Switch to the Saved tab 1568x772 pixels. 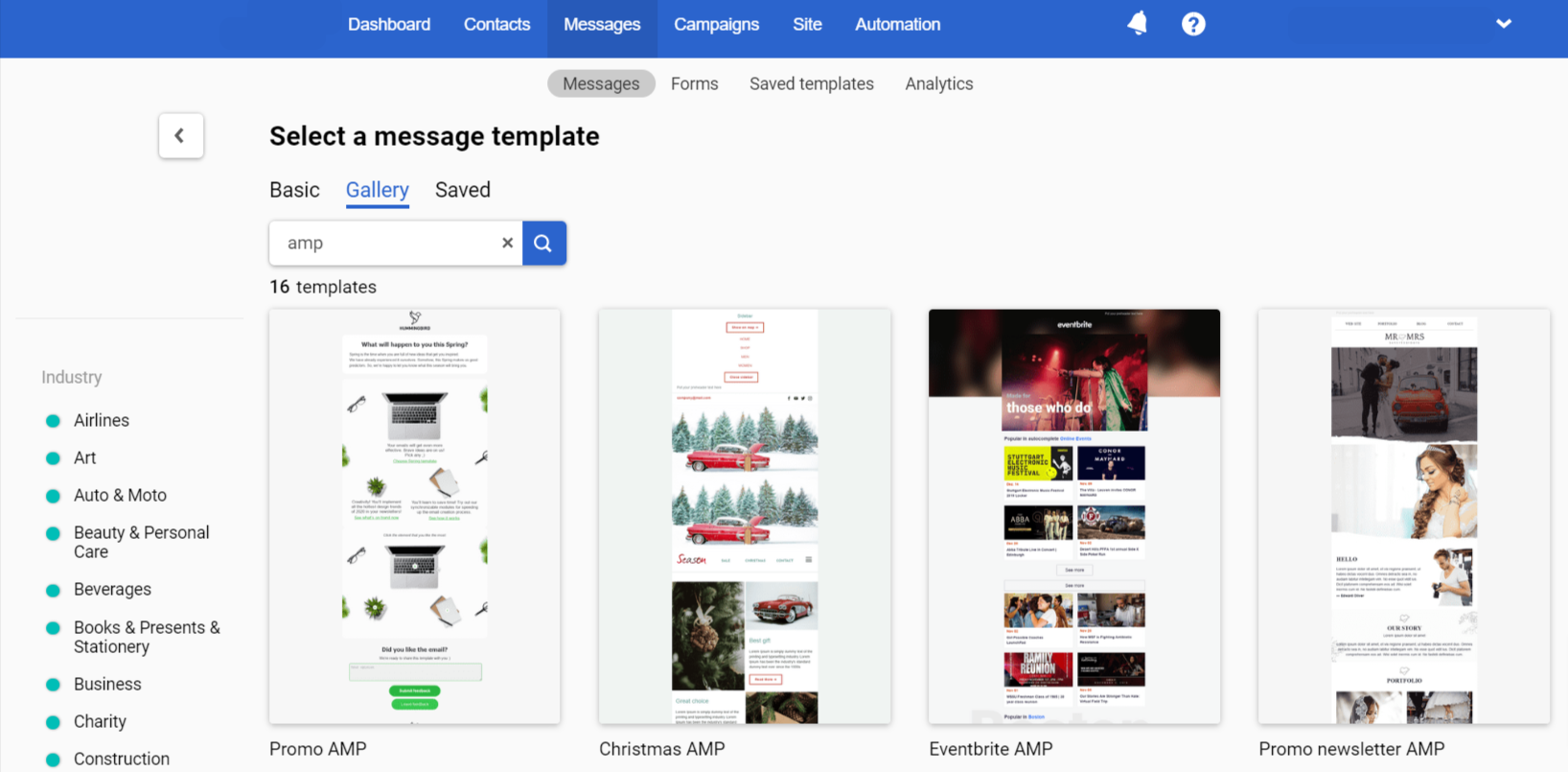[x=462, y=190]
